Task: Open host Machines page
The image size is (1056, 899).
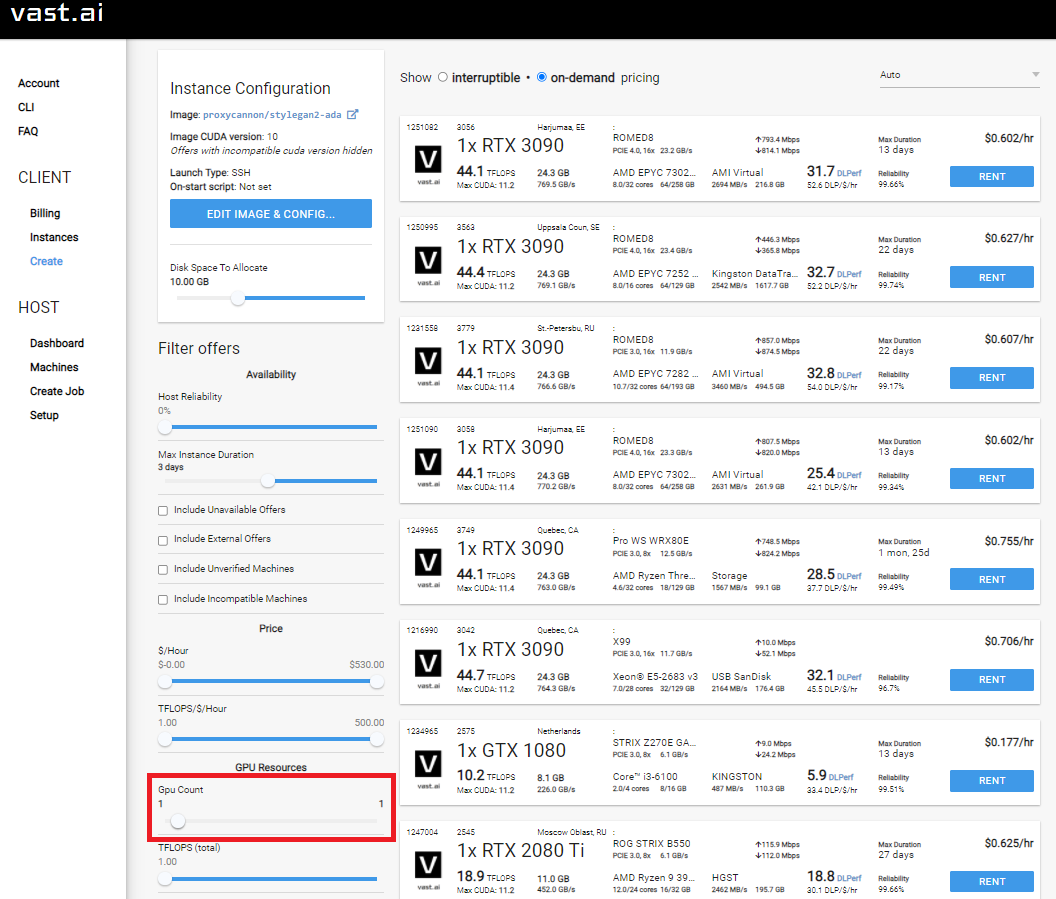Action: 54,367
